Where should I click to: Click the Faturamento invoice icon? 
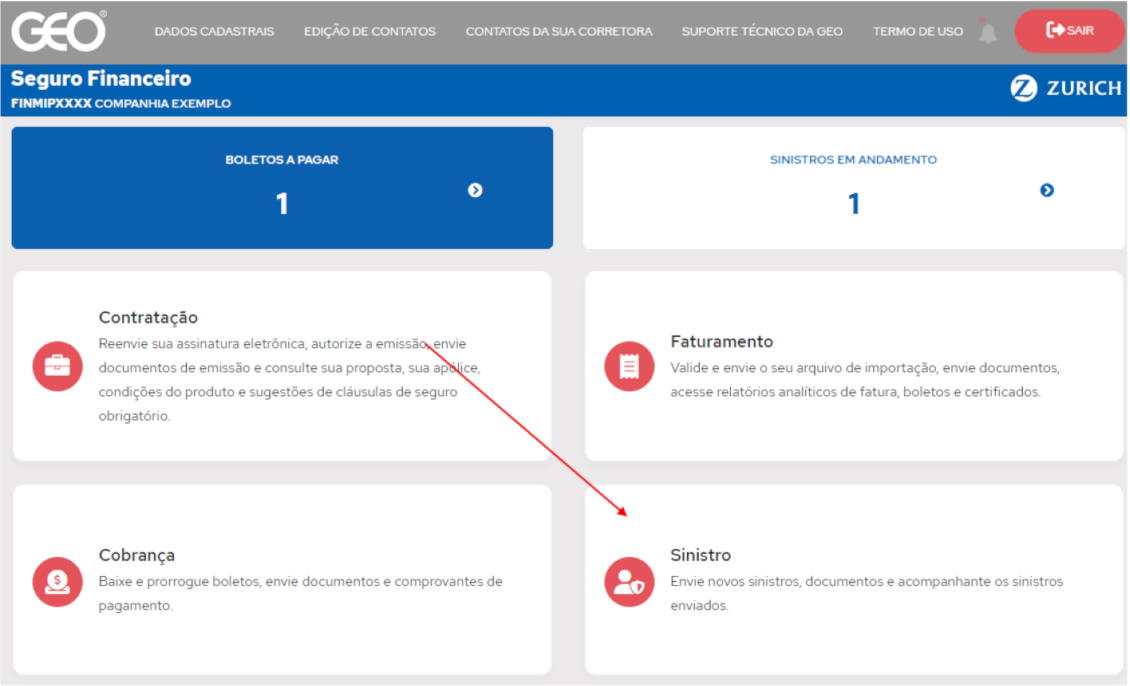point(629,366)
